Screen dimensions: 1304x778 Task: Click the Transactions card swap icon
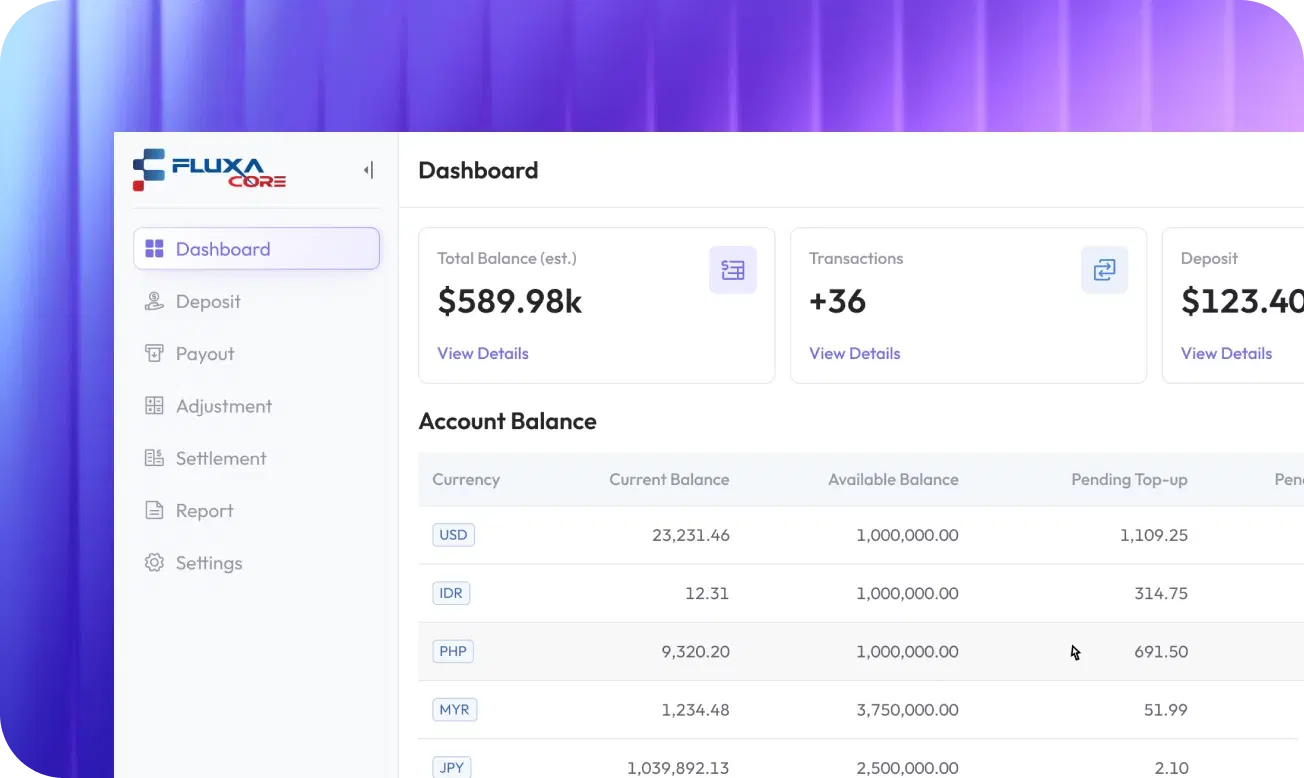1105,270
